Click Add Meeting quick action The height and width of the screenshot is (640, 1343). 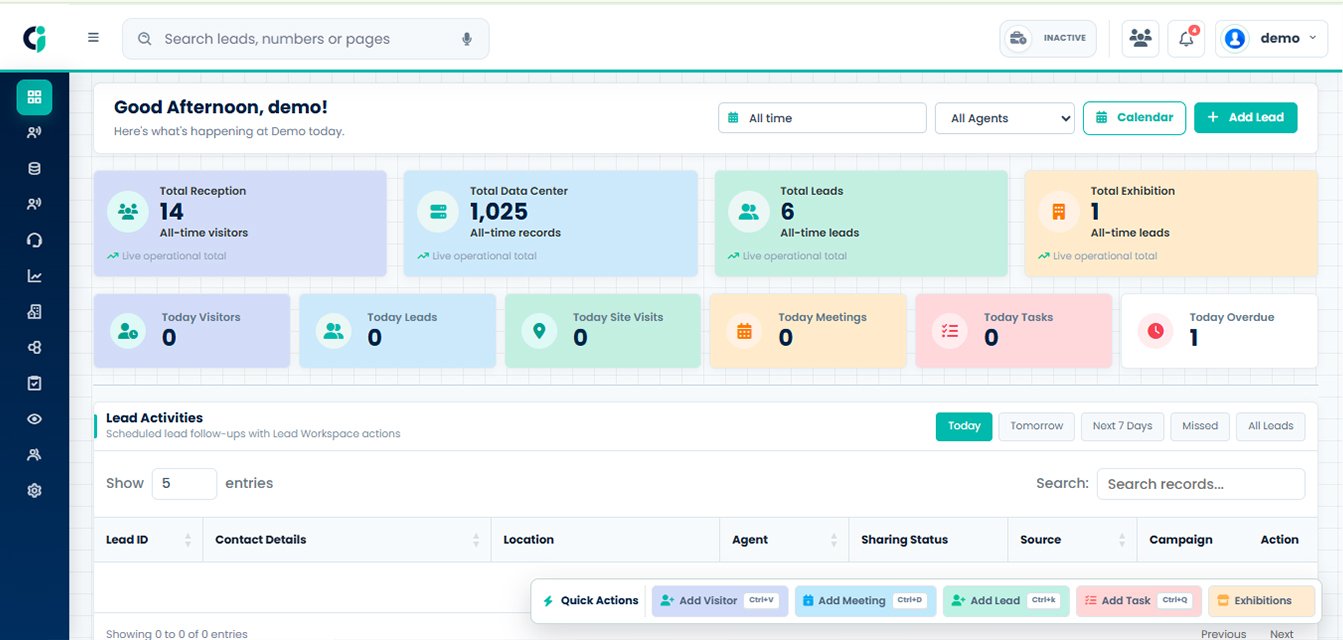point(865,601)
